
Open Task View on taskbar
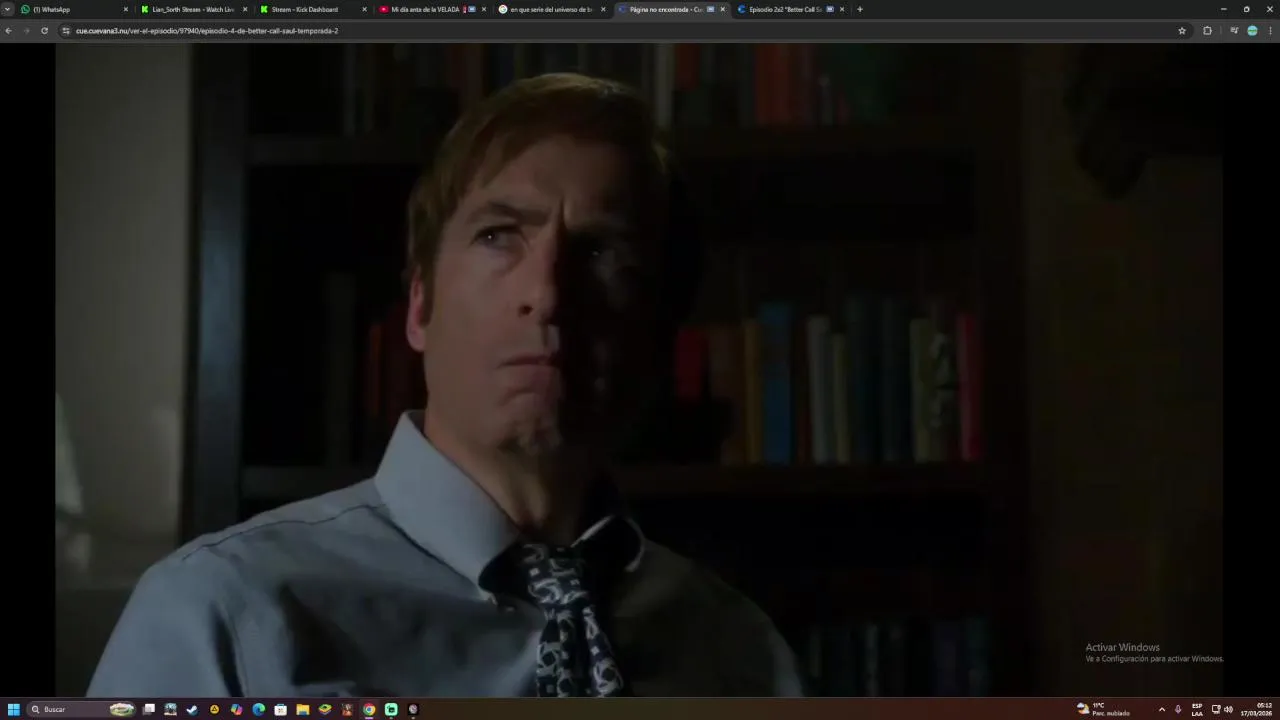(x=149, y=709)
